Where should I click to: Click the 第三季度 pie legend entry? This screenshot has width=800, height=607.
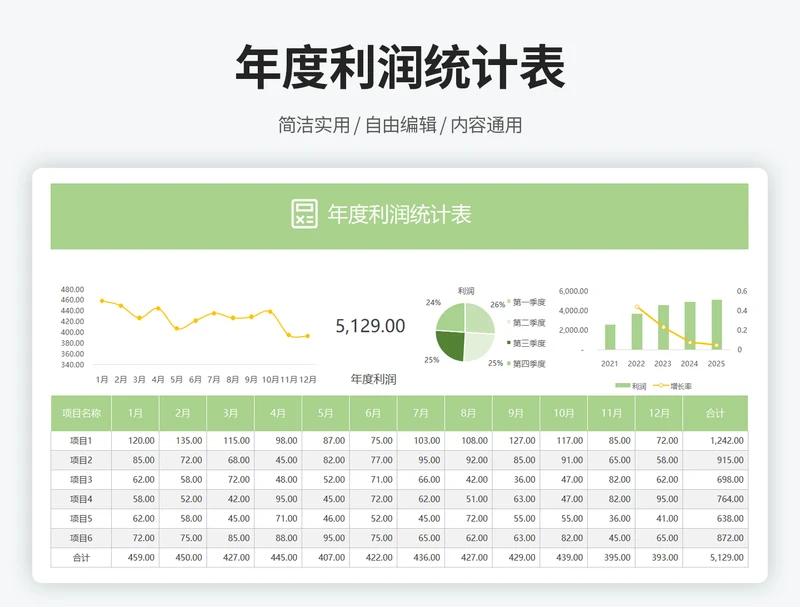(x=526, y=343)
